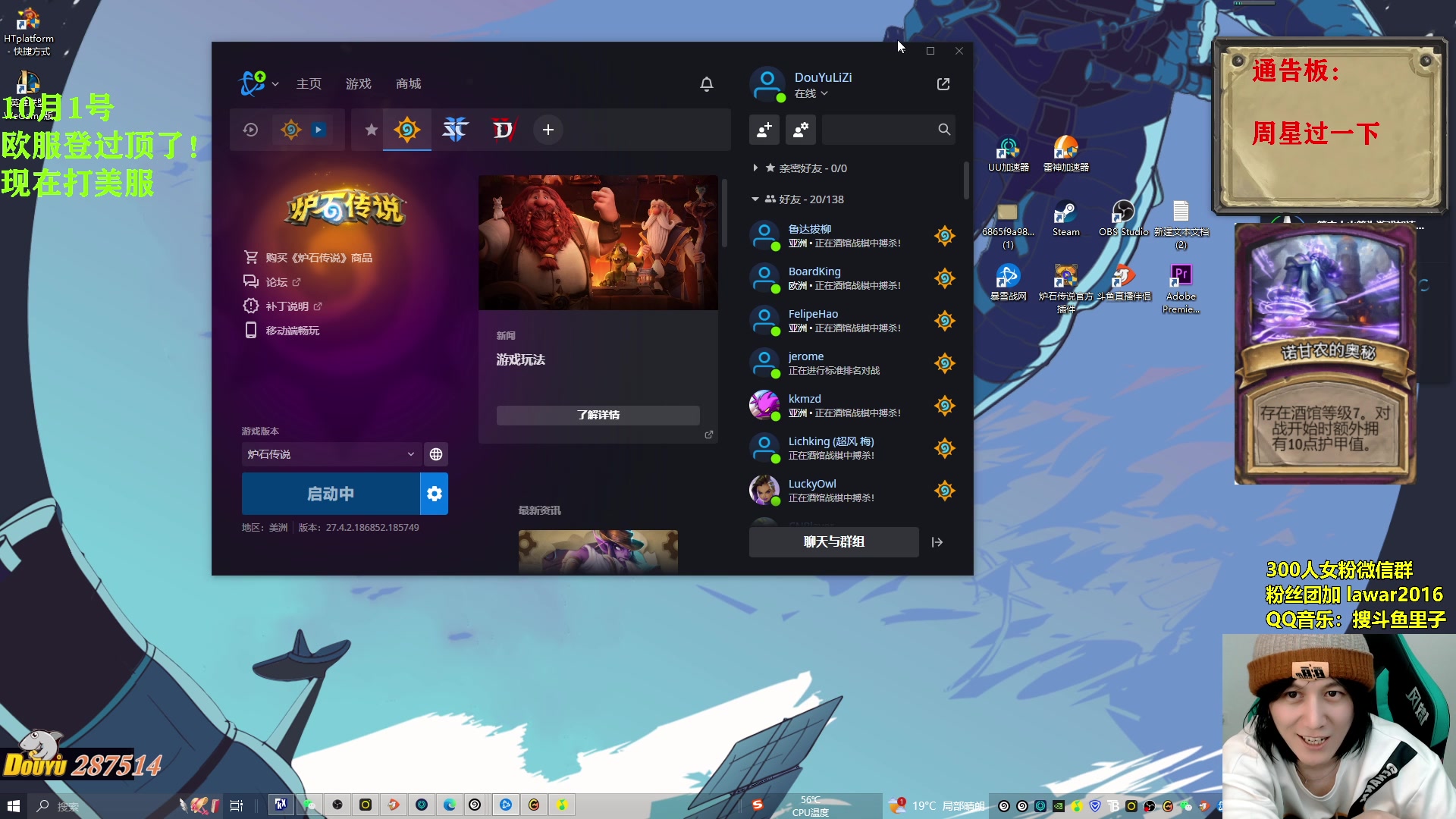Open Task View on the taskbar

(x=236, y=805)
